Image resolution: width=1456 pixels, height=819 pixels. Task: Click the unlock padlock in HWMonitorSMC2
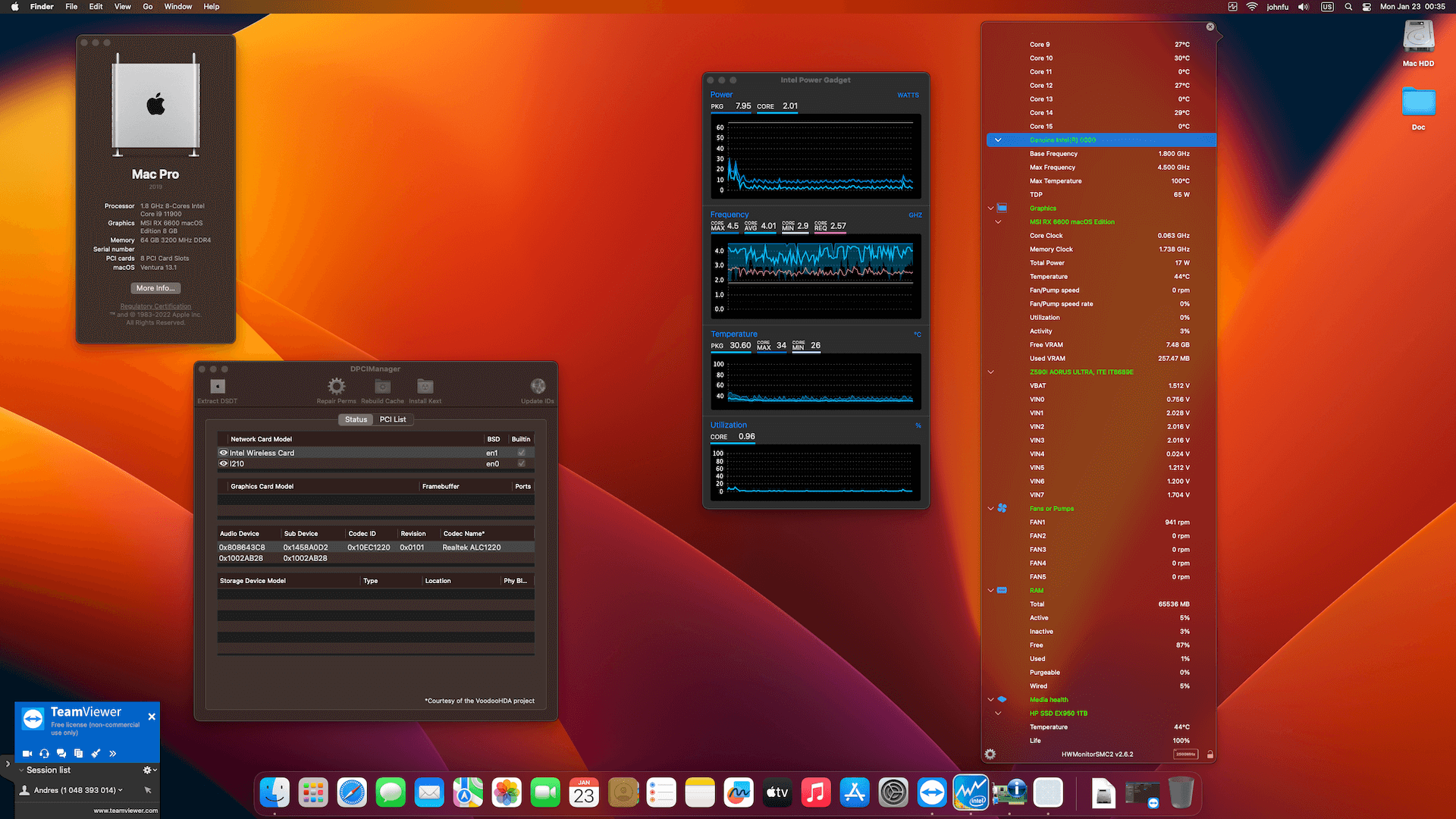(x=1210, y=755)
